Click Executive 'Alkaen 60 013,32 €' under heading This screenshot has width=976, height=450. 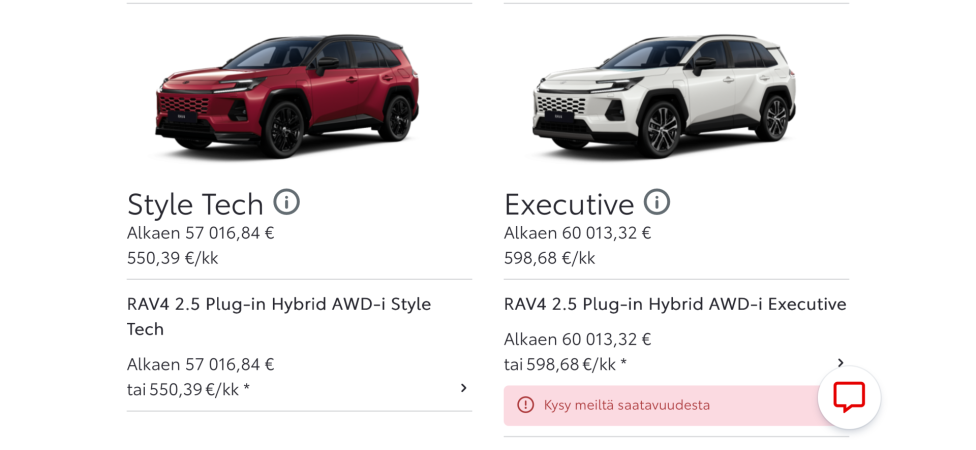[578, 233]
